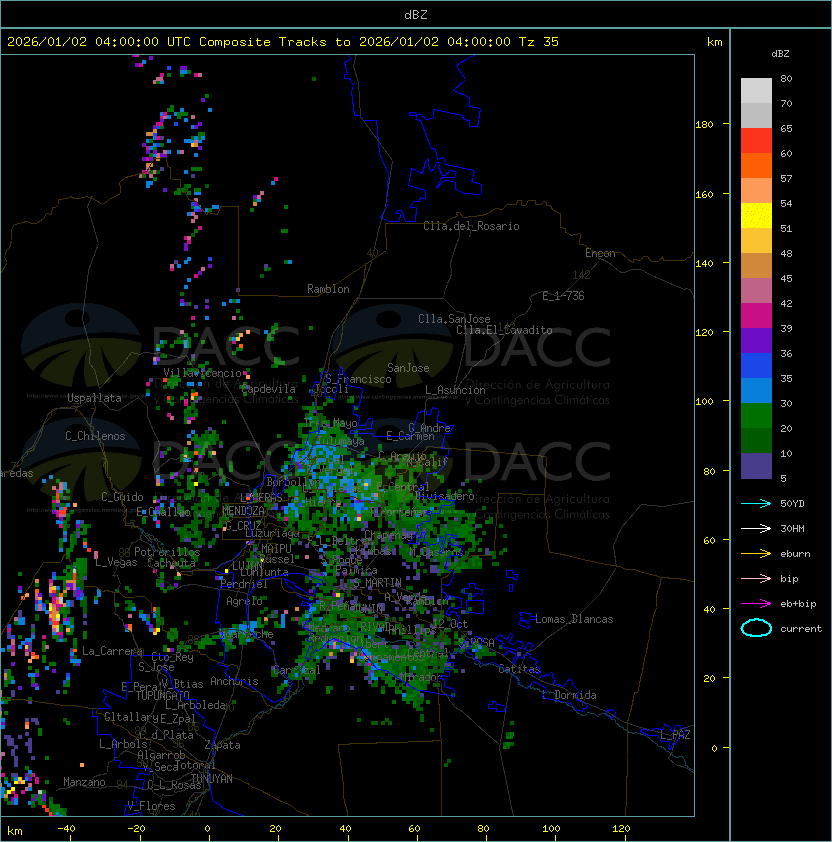832x842 pixels.
Task: Click the 'Uspallata' map label
Action: point(94,398)
